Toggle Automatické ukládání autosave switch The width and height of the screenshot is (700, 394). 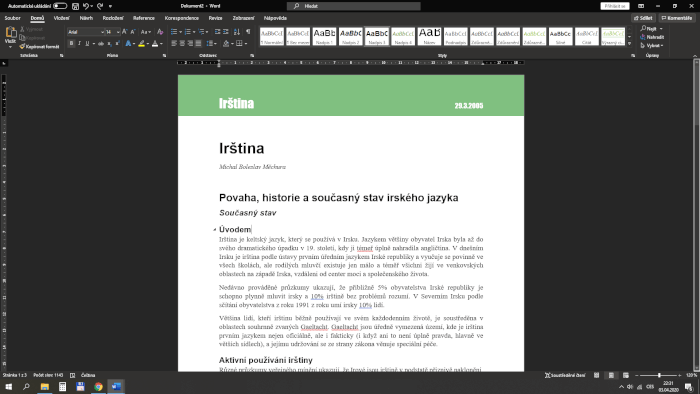pos(60,6)
